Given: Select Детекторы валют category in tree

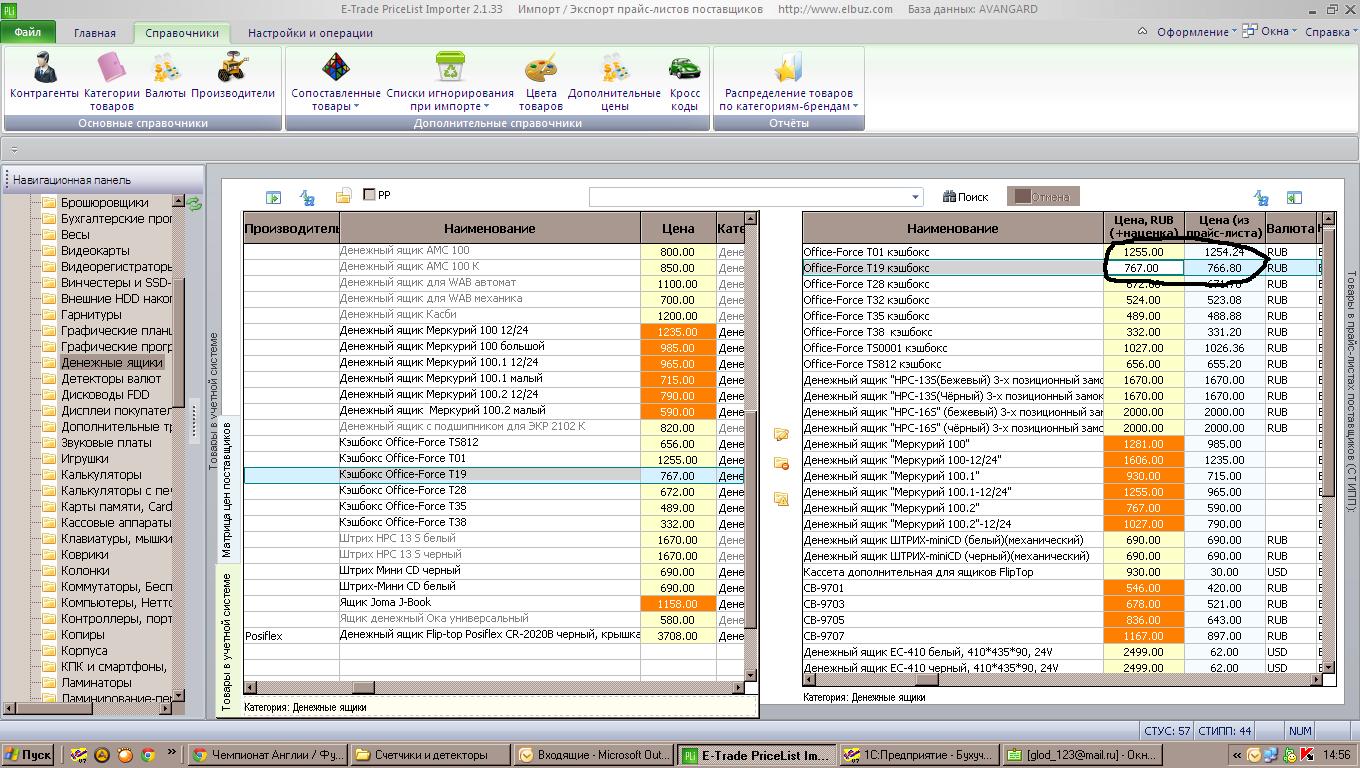Looking at the screenshot, I should click(x=111, y=379).
